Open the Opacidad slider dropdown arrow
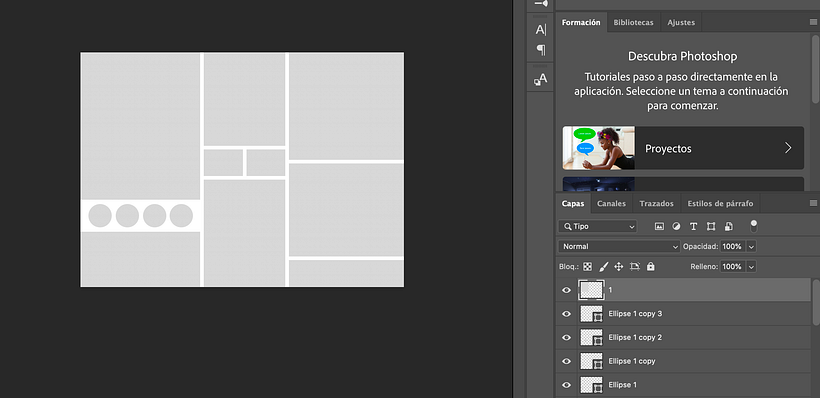Image resolution: width=820 pixels, height=398 pixels. (751, 246)
